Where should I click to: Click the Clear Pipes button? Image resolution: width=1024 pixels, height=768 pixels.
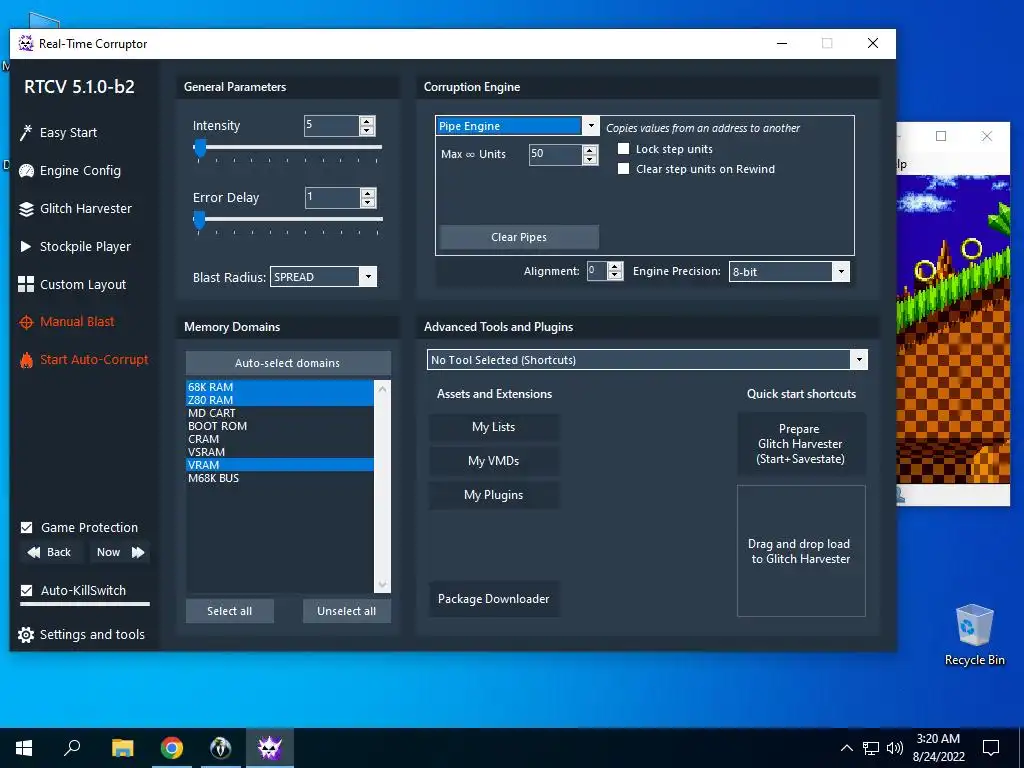pos(519,237)
